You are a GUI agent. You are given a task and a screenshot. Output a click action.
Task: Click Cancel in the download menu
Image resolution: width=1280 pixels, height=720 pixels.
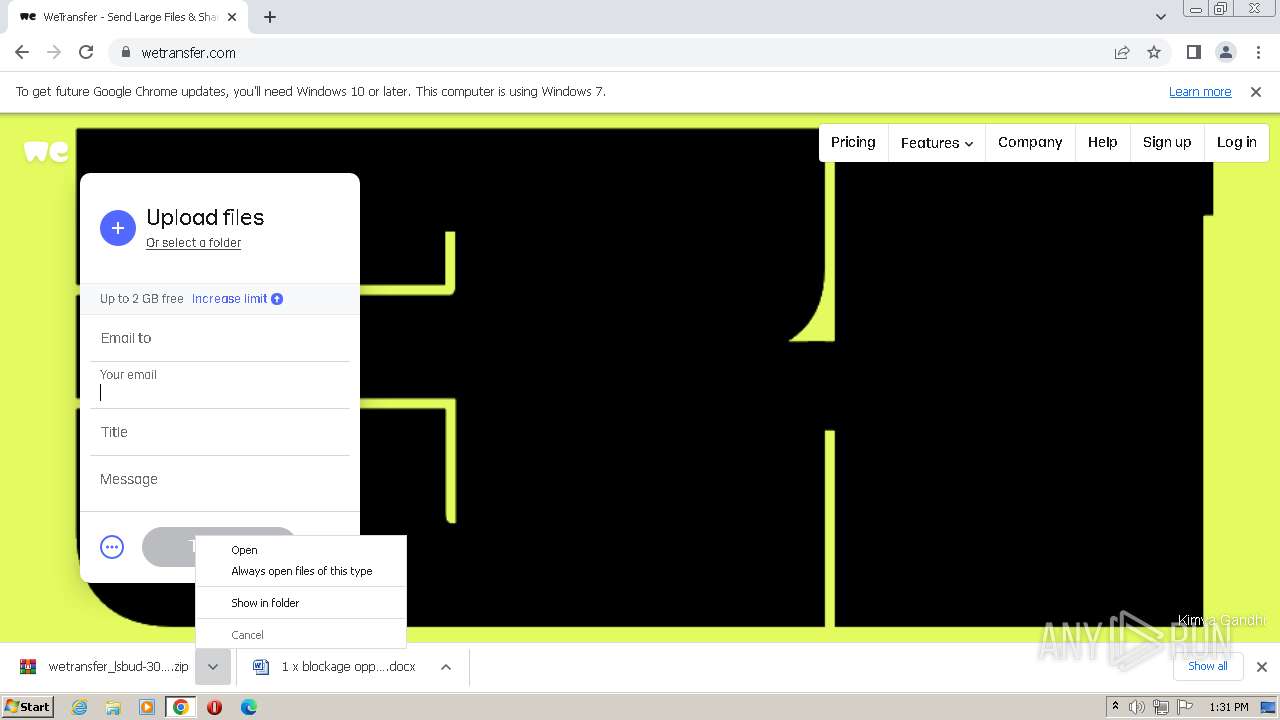[301, 635]
